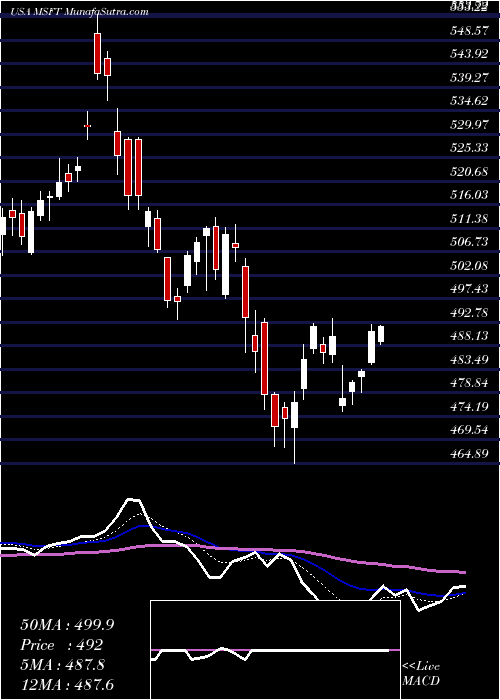Click the 511.38 price axis label

(x=468, y=218)
